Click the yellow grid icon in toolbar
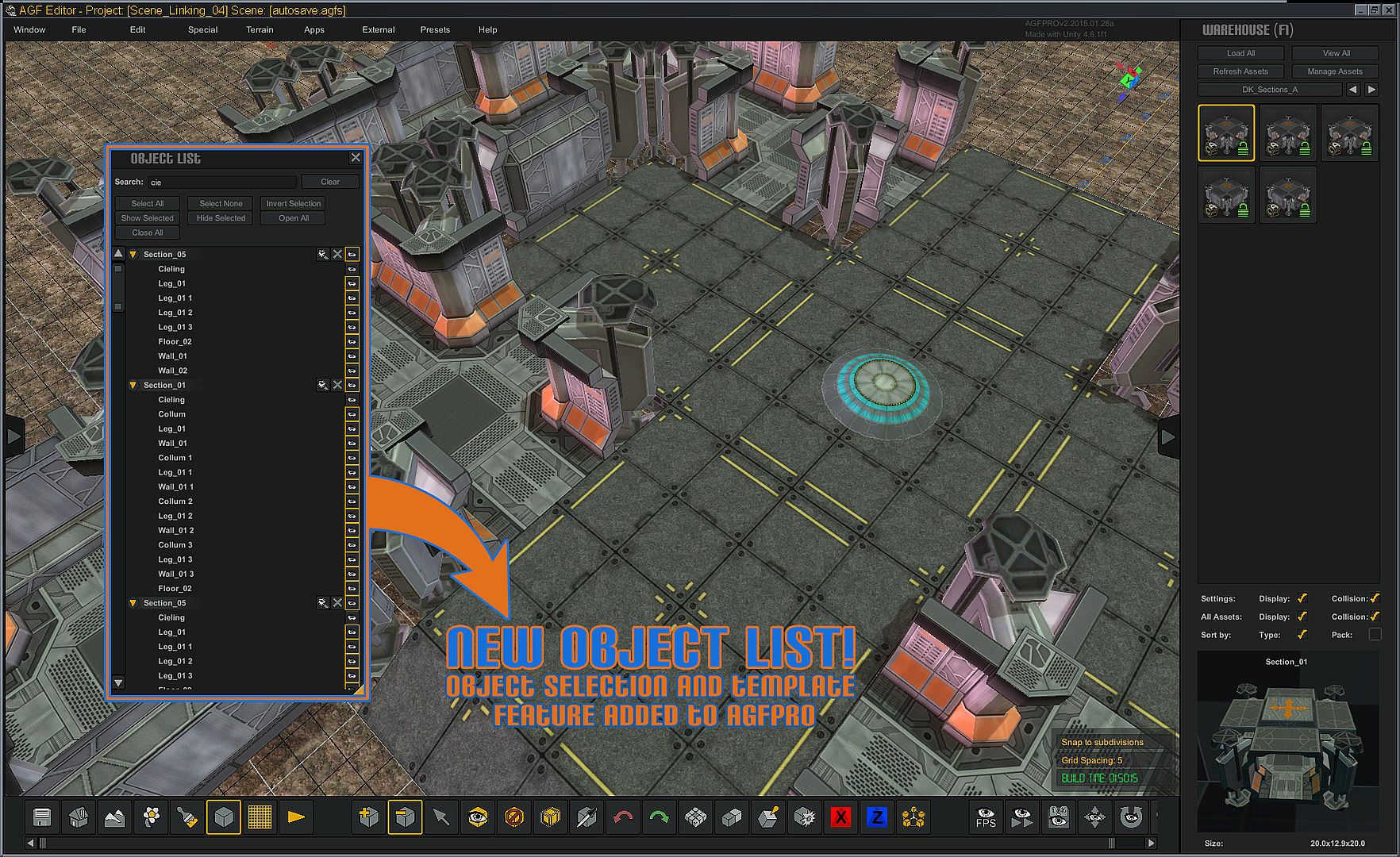 click(260, 817)
